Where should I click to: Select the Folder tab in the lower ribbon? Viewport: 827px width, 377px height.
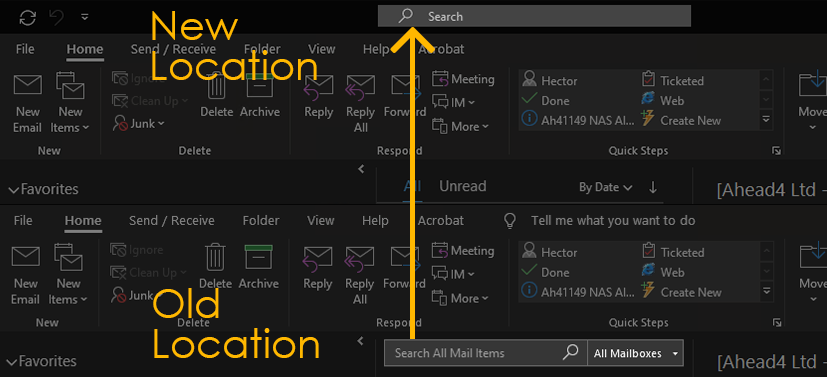pyautogui.click(x=261, y=220)
